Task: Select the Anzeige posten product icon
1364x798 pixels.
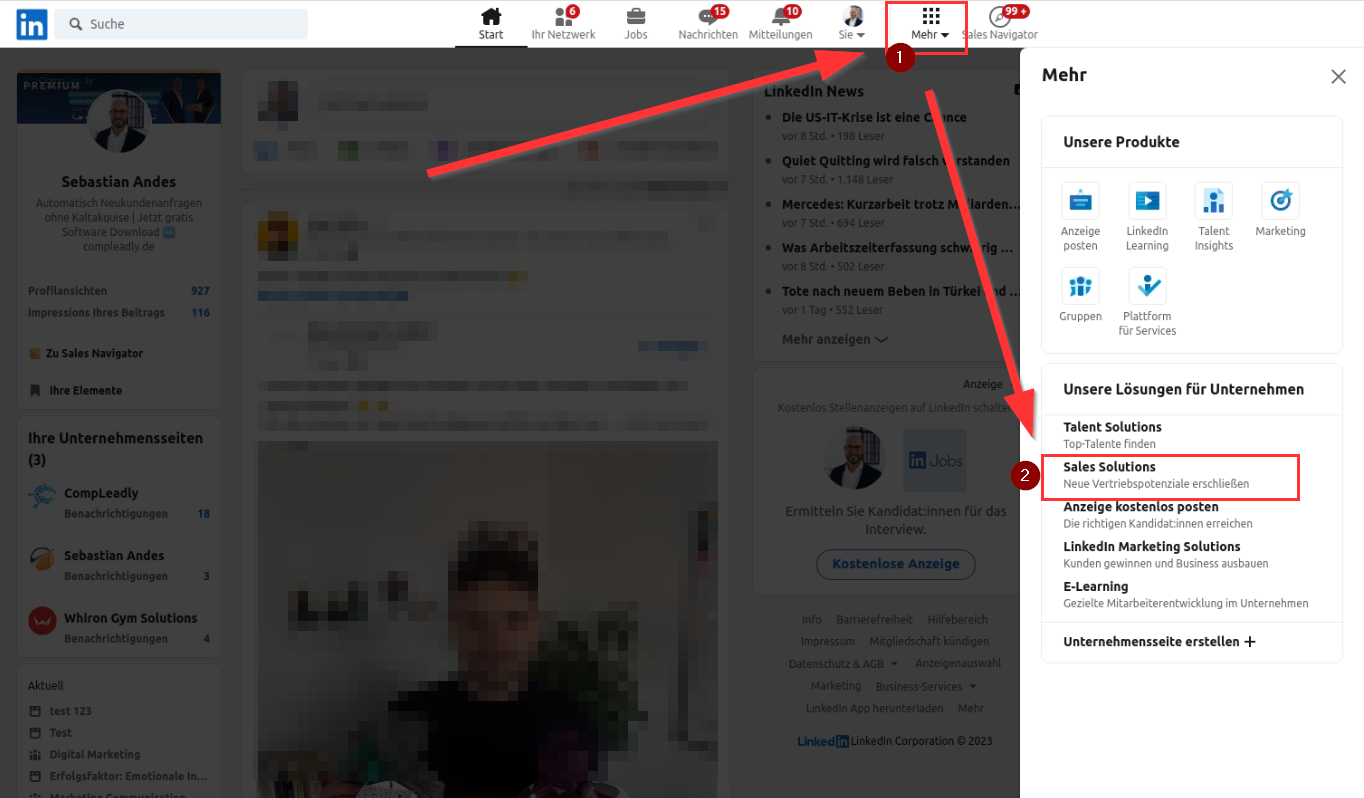Action: click(x=1080, y=201)
